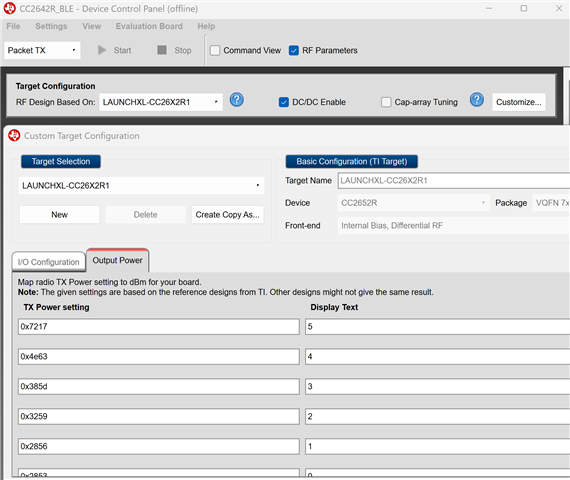Open the Packet TX mode dropdown
Screen dimensions: 570x480
point(42,50)
